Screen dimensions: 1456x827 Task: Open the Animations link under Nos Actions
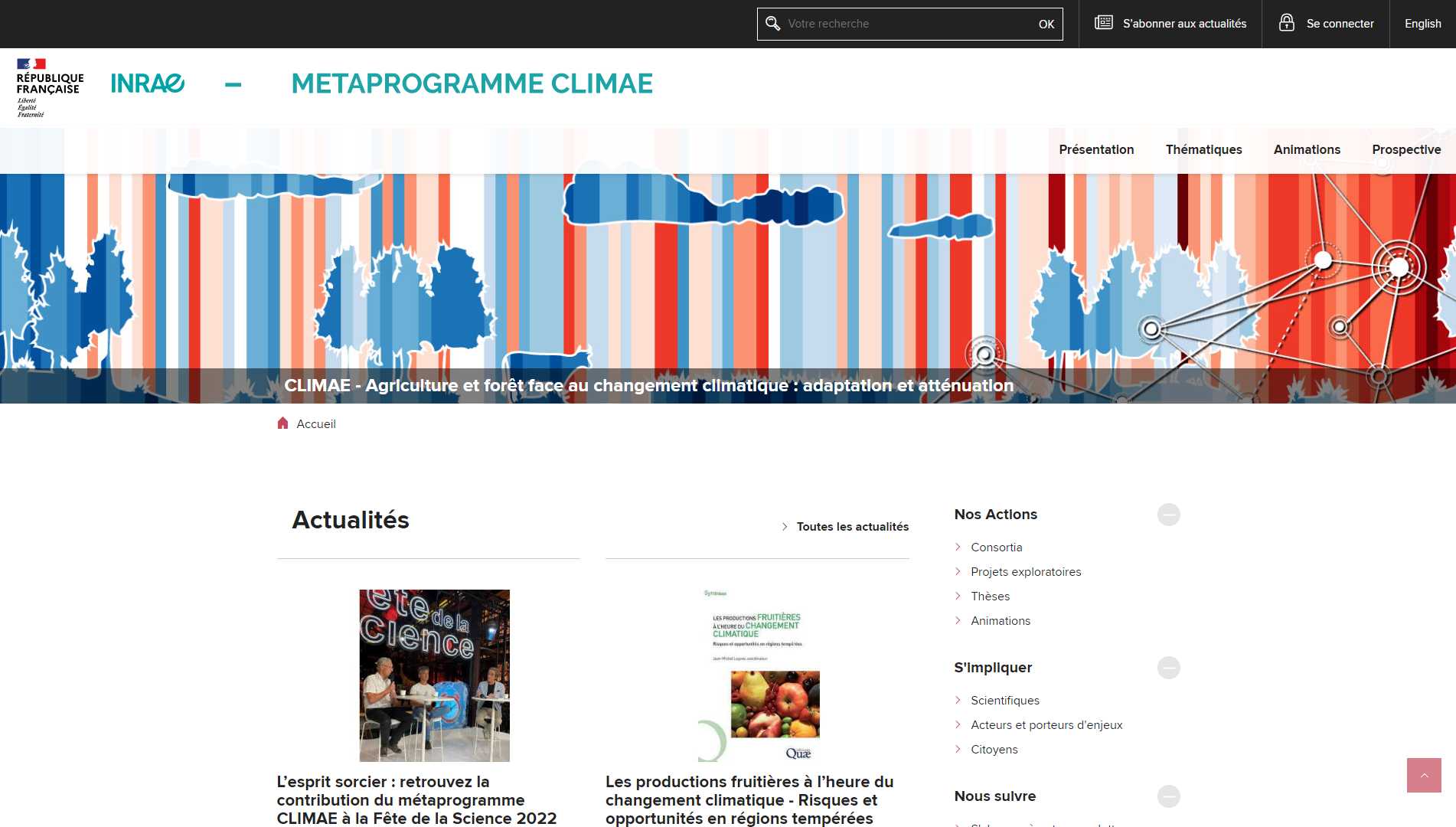pos(1001,621)
